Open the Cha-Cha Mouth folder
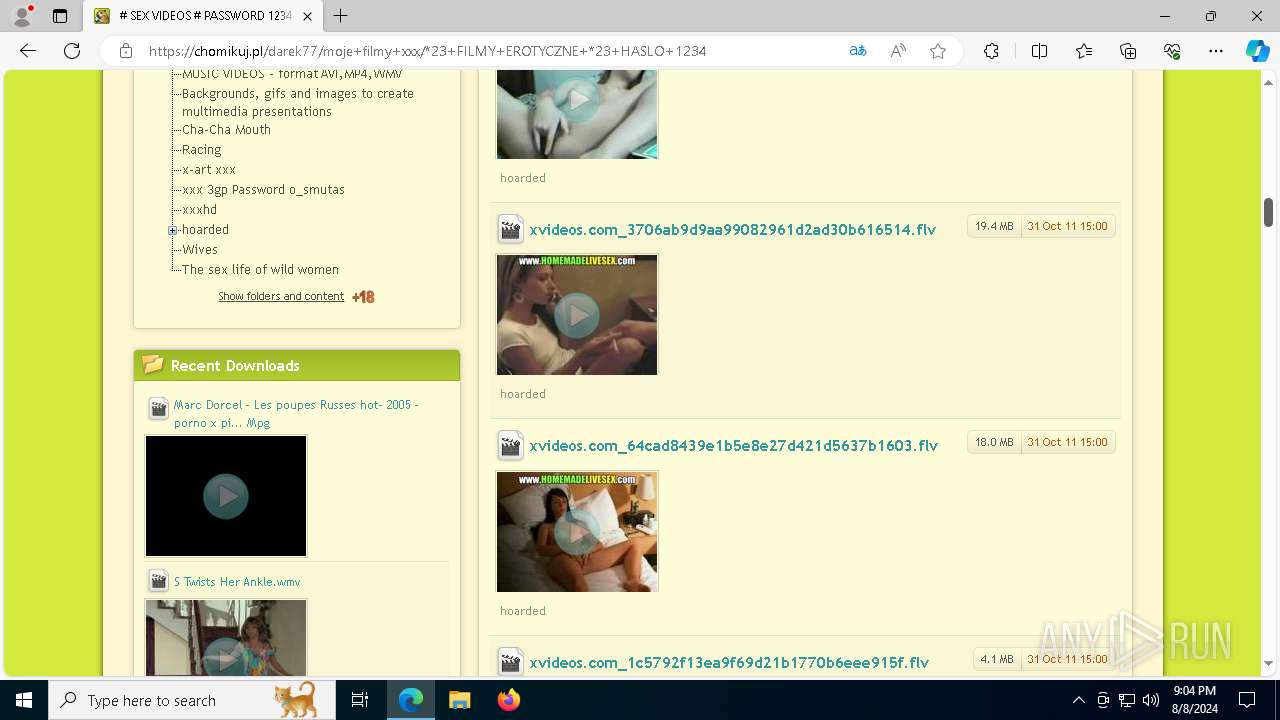Image resolution: width=1280 pixels, height=720 pixels. click(226, 130)
